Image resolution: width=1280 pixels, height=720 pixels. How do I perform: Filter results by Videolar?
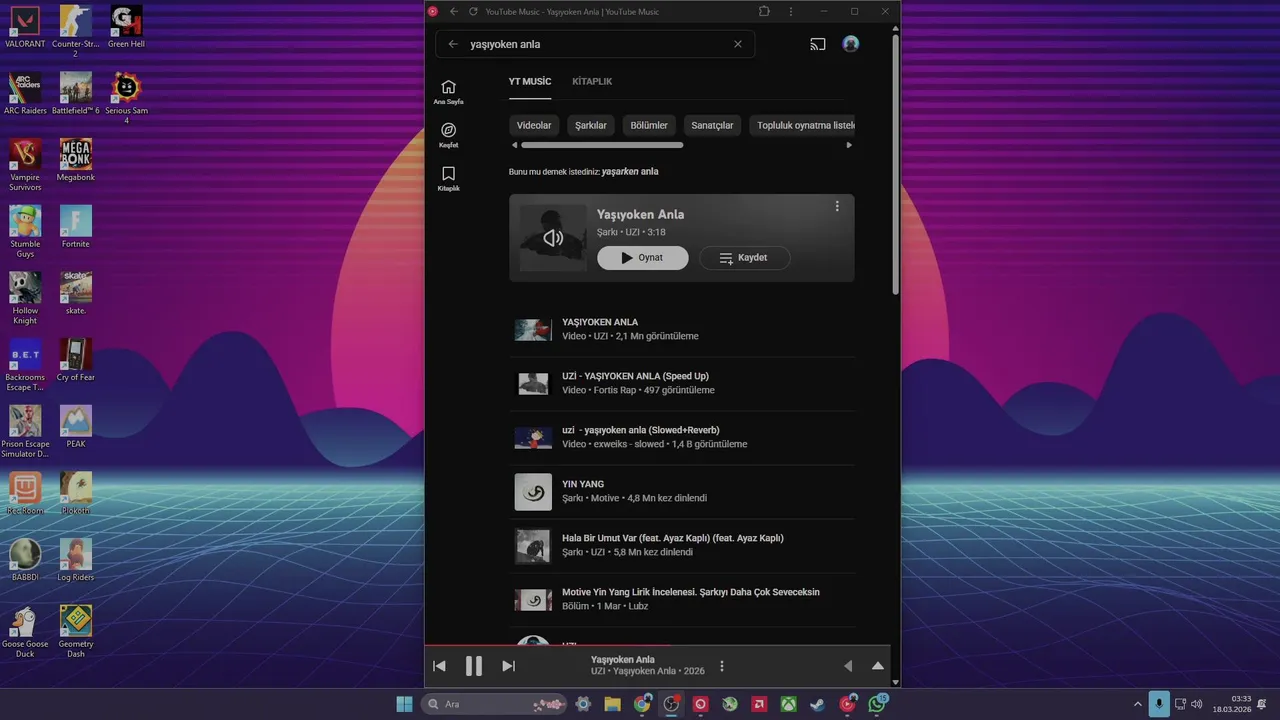click(x=534, y=126)
